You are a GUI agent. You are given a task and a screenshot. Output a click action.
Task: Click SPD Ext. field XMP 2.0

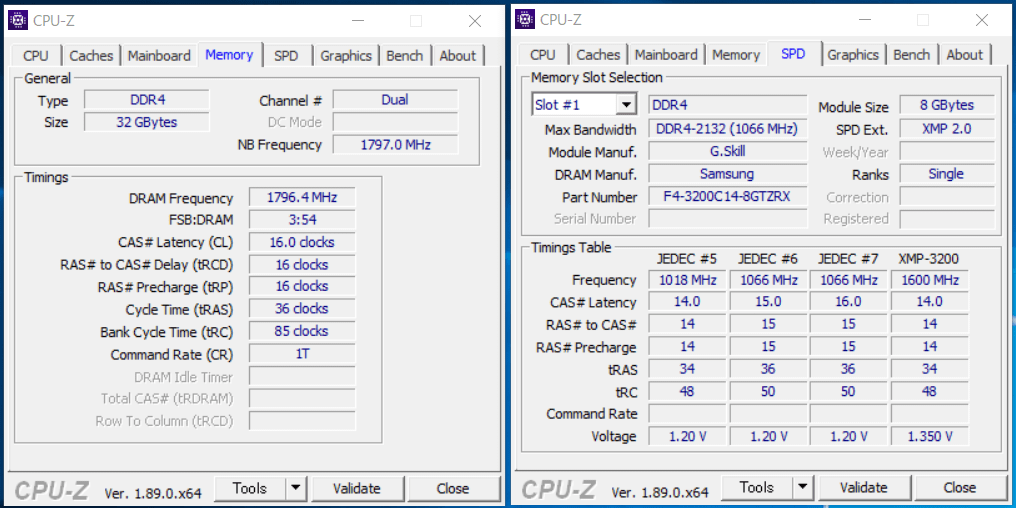(947, 128)
